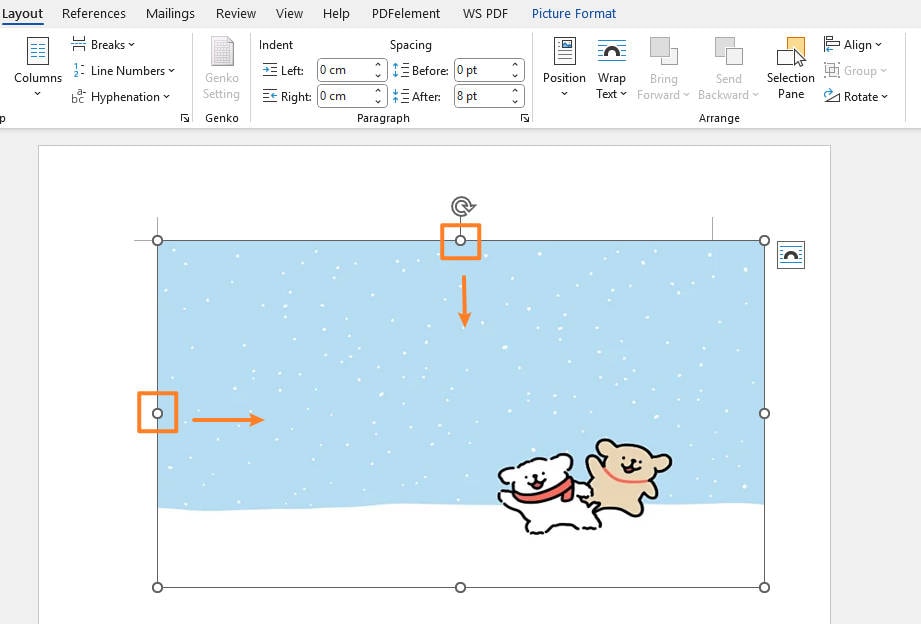Screen dimensions: 921x624
Task: Open the Rotate dropdown
Action: click(855, 96)
